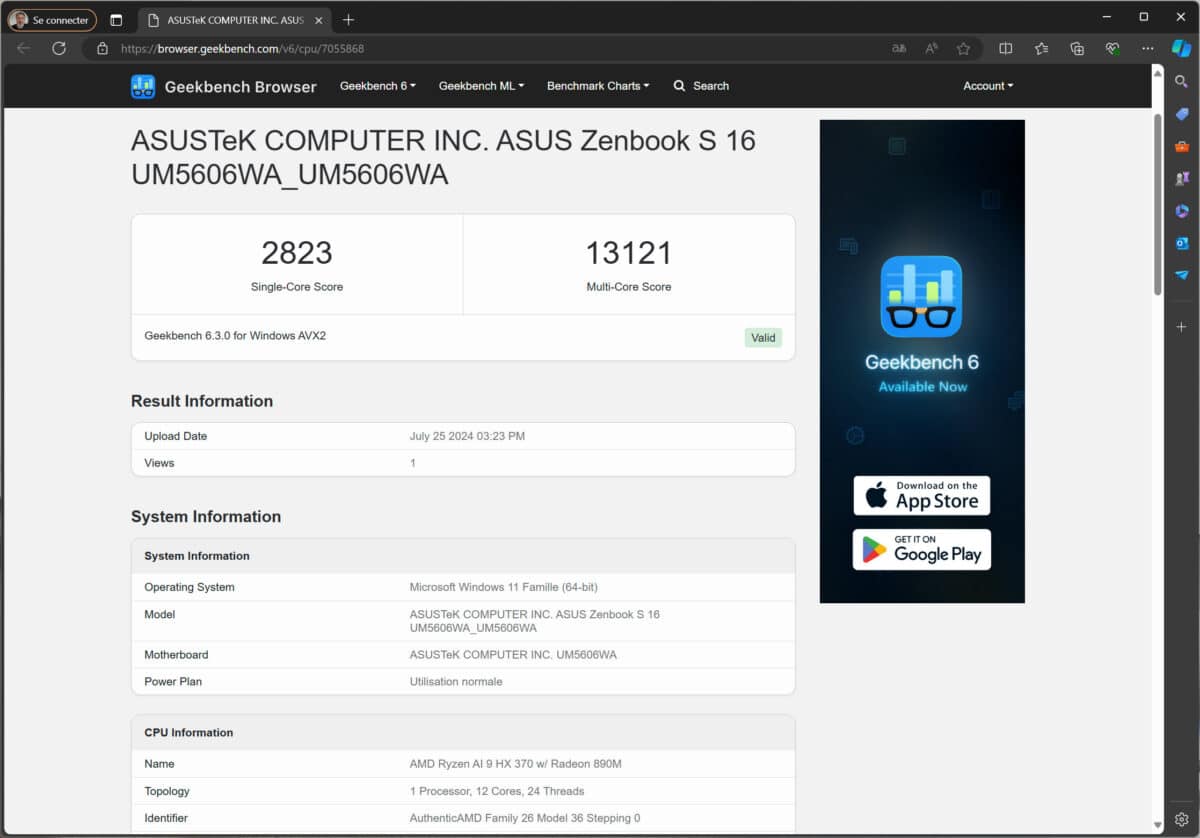Click the magnifier icon beside Search in navbar
Viewport: 1200px width, 838px height.
pyautogui.click(x=680, y=86)
